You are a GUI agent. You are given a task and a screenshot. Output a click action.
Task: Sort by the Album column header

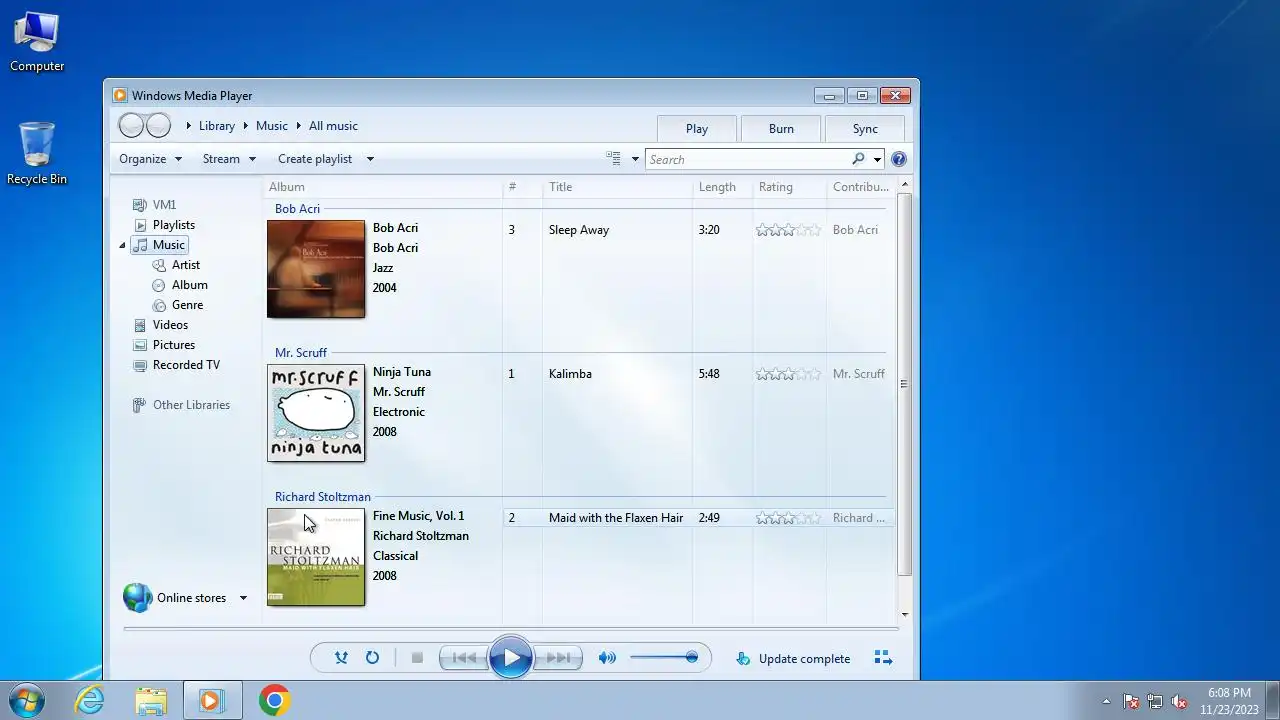click(382, 187)
